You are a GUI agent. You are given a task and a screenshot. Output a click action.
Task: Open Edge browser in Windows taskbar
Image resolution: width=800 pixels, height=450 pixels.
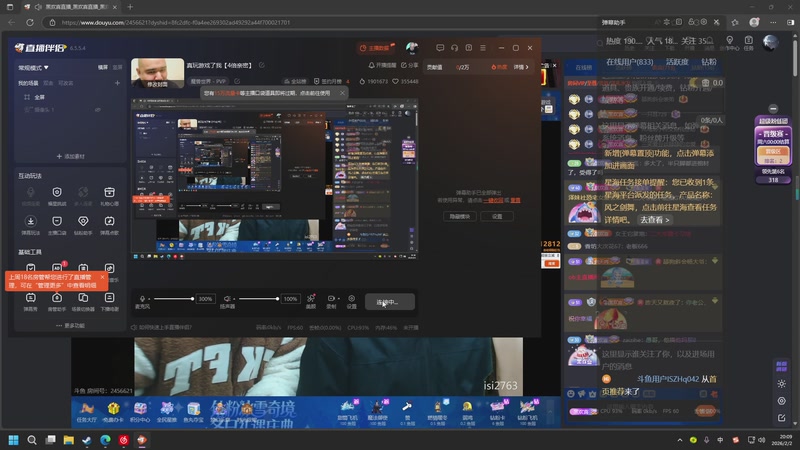coord(105,440)
